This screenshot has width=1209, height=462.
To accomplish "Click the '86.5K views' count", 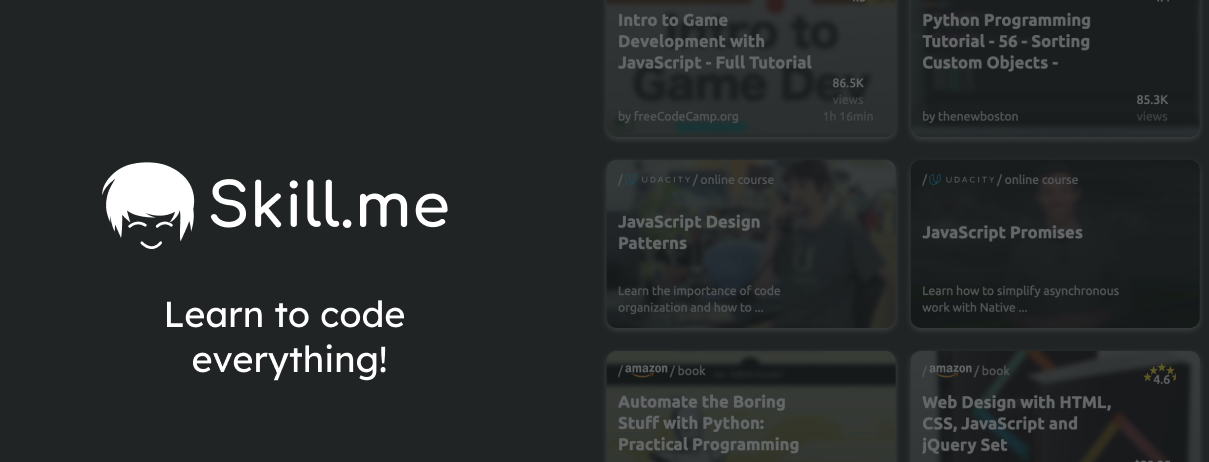I will [x=847, y=91].
